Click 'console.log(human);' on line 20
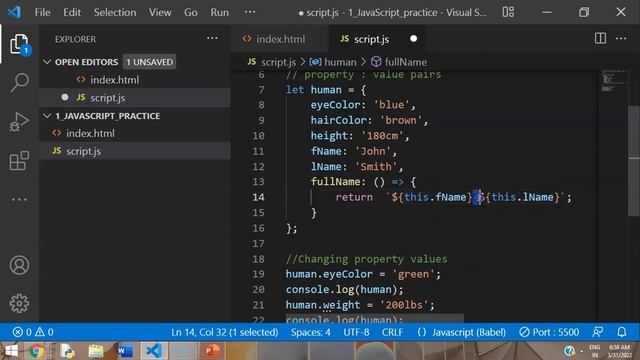This screenshot has height=360, width=640. pos(344,289)
